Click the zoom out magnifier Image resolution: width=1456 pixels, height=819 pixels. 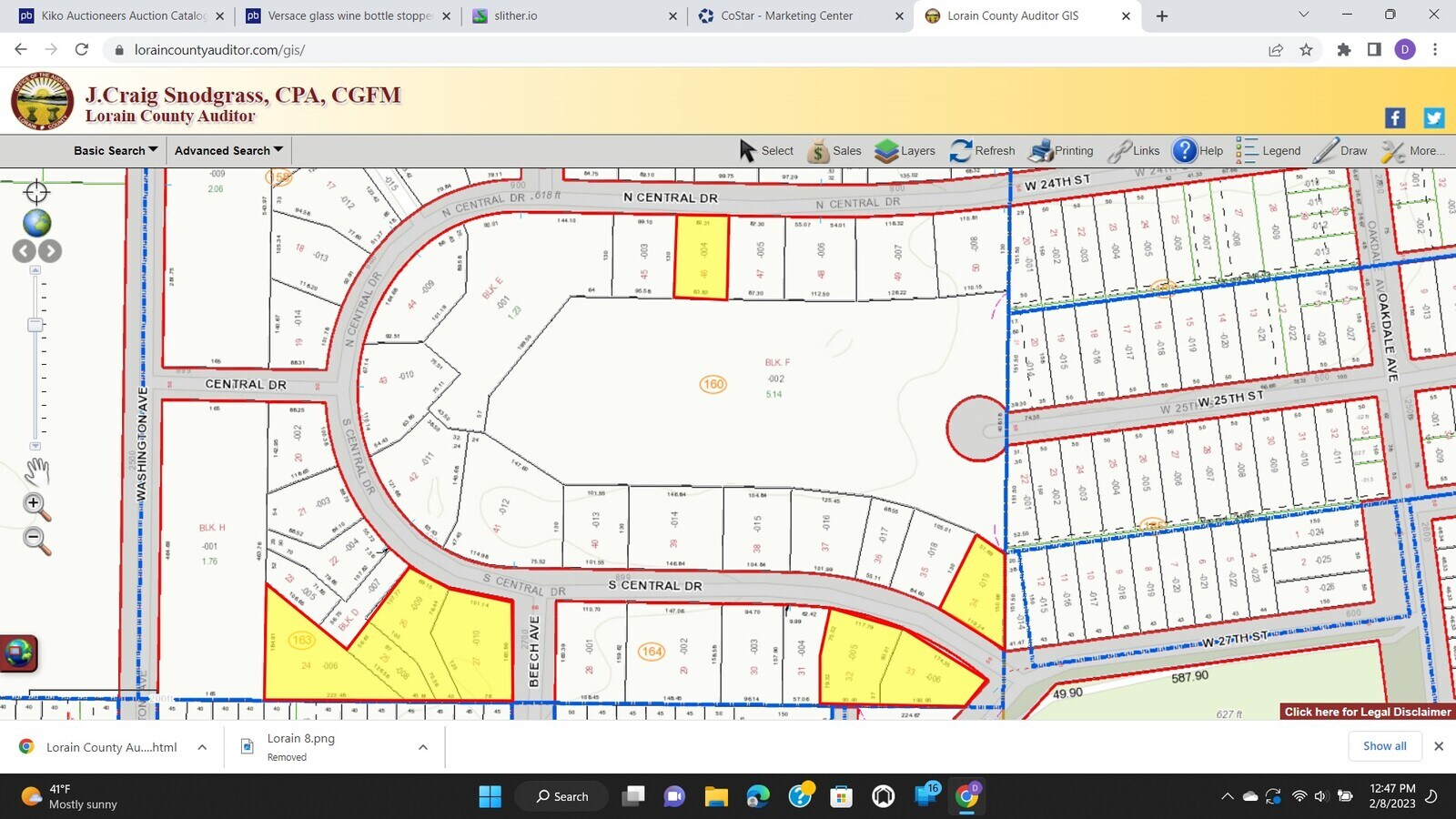(x=35, y=540)
